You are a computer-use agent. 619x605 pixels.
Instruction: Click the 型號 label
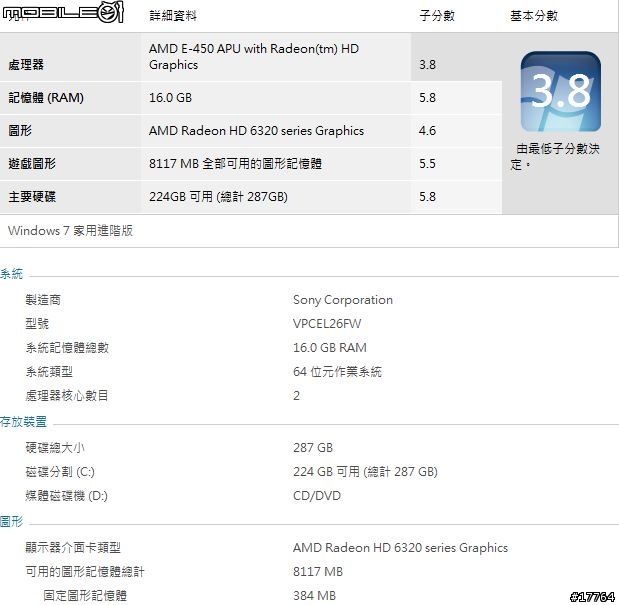pos(38,324)
